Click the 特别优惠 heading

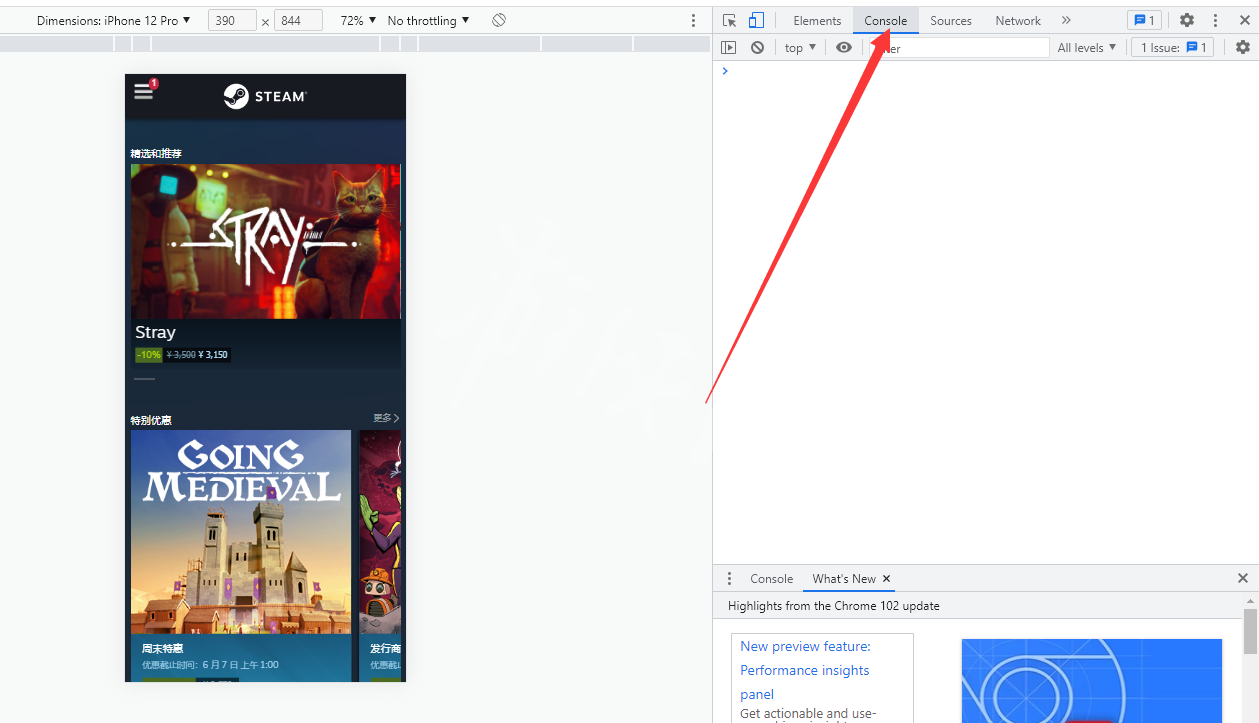point(151,420)
